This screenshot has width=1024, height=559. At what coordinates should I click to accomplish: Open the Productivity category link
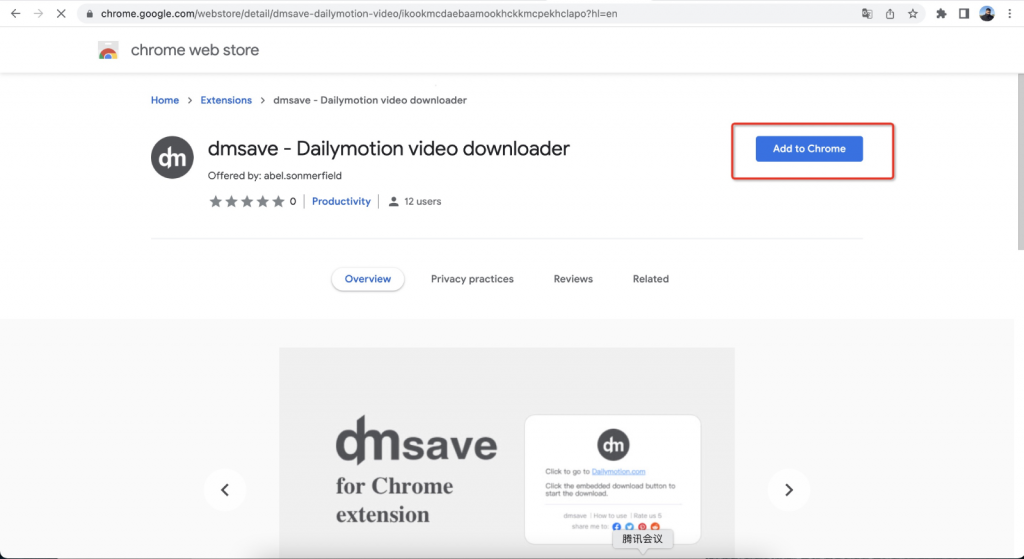point(341,201)
